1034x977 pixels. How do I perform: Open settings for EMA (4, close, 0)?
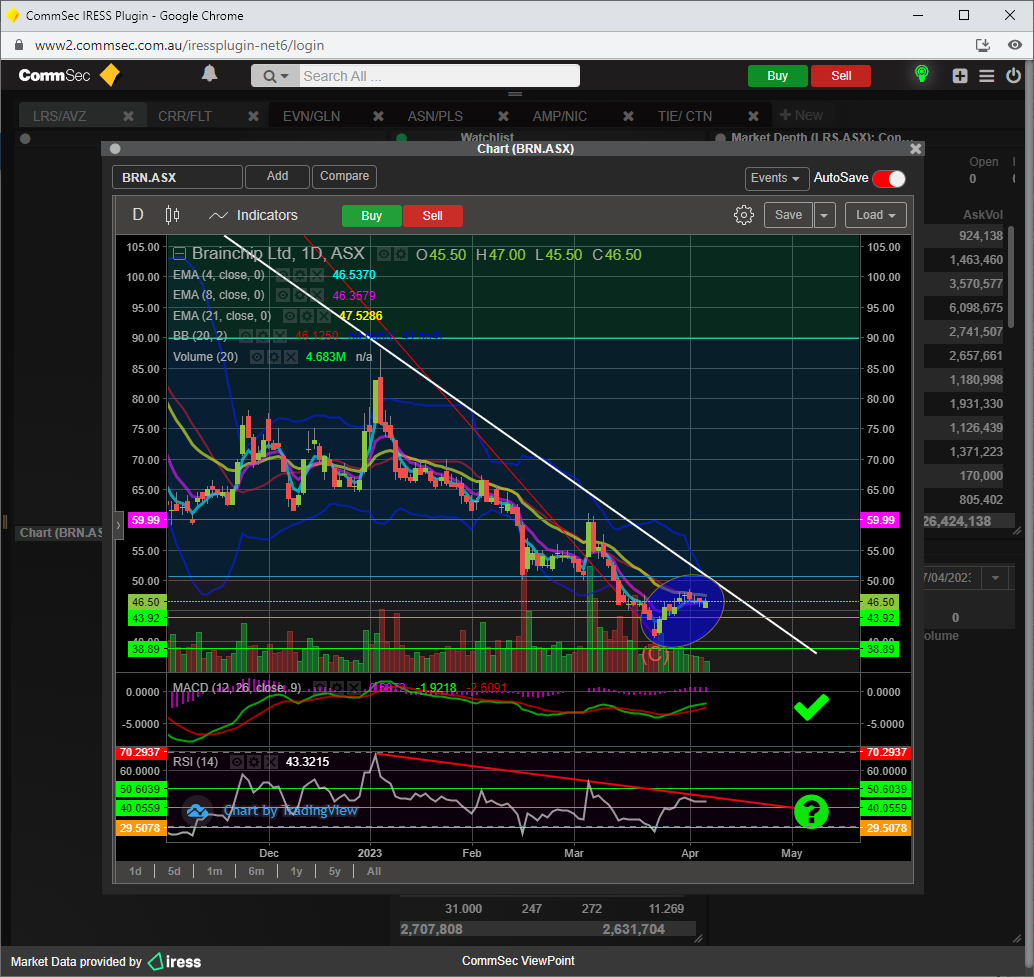point(300,275)
